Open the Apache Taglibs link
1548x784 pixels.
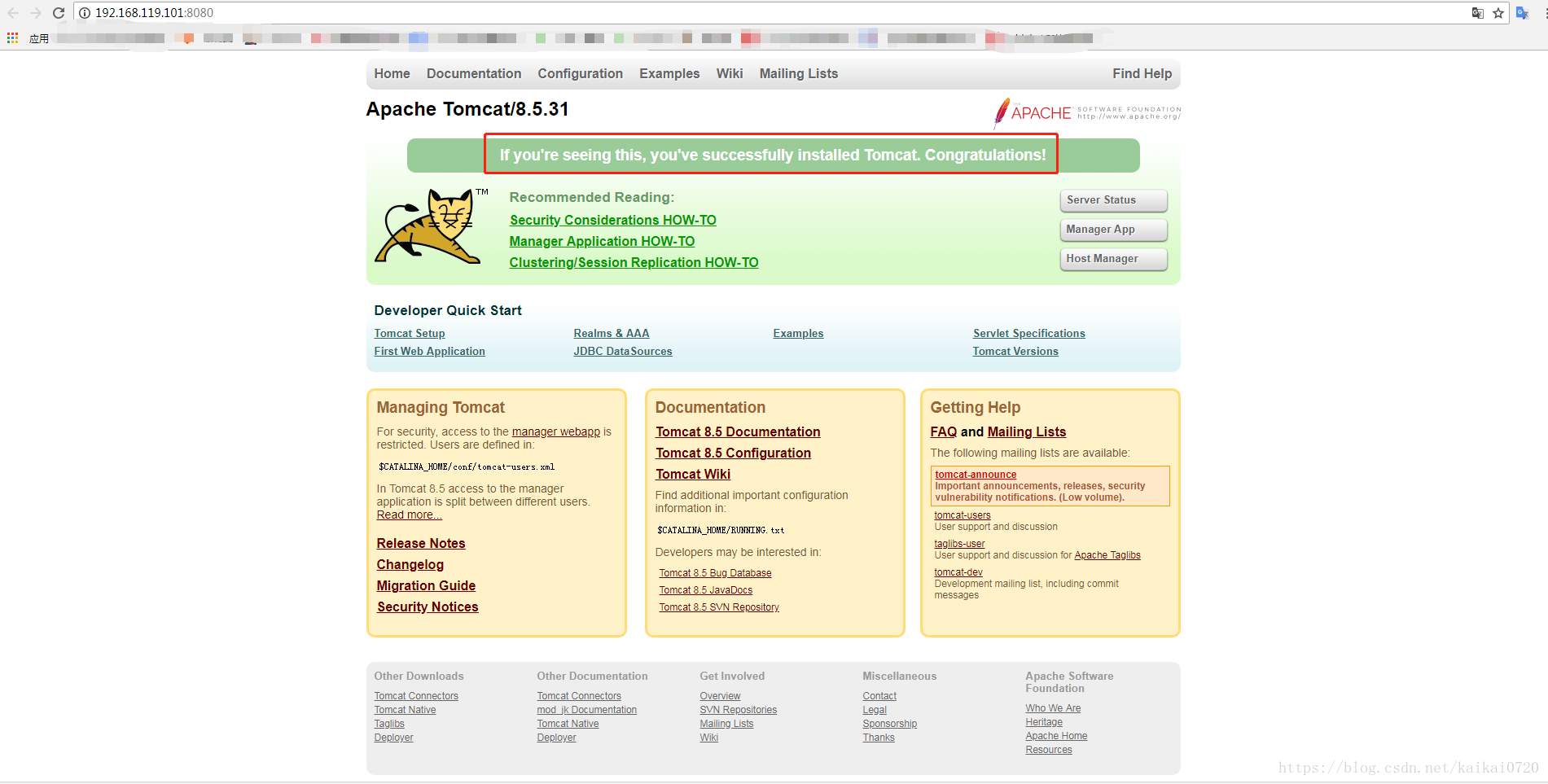tap(1107, 555)
